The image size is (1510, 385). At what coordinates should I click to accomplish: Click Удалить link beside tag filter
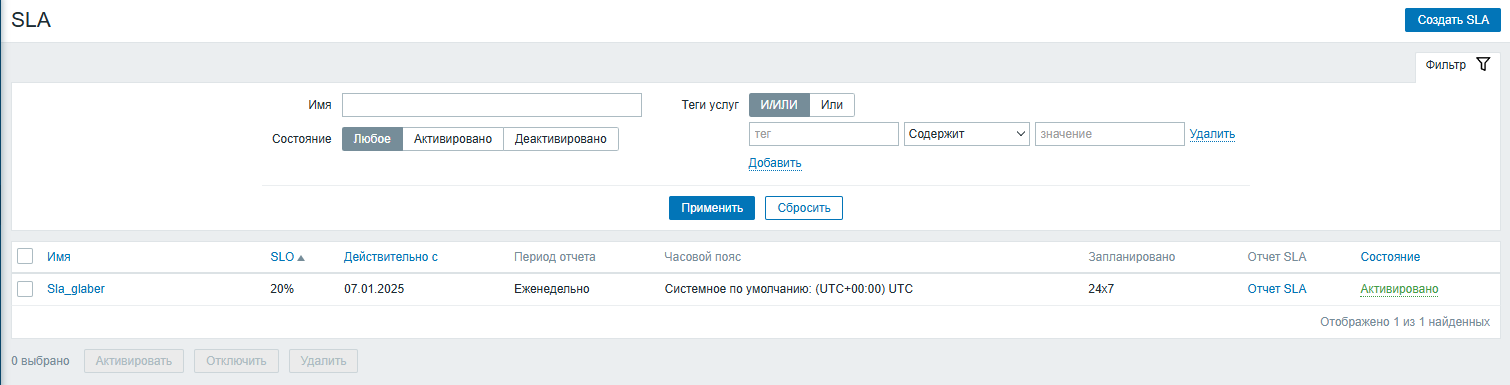pyautogui.click(x=1212, y=134)
